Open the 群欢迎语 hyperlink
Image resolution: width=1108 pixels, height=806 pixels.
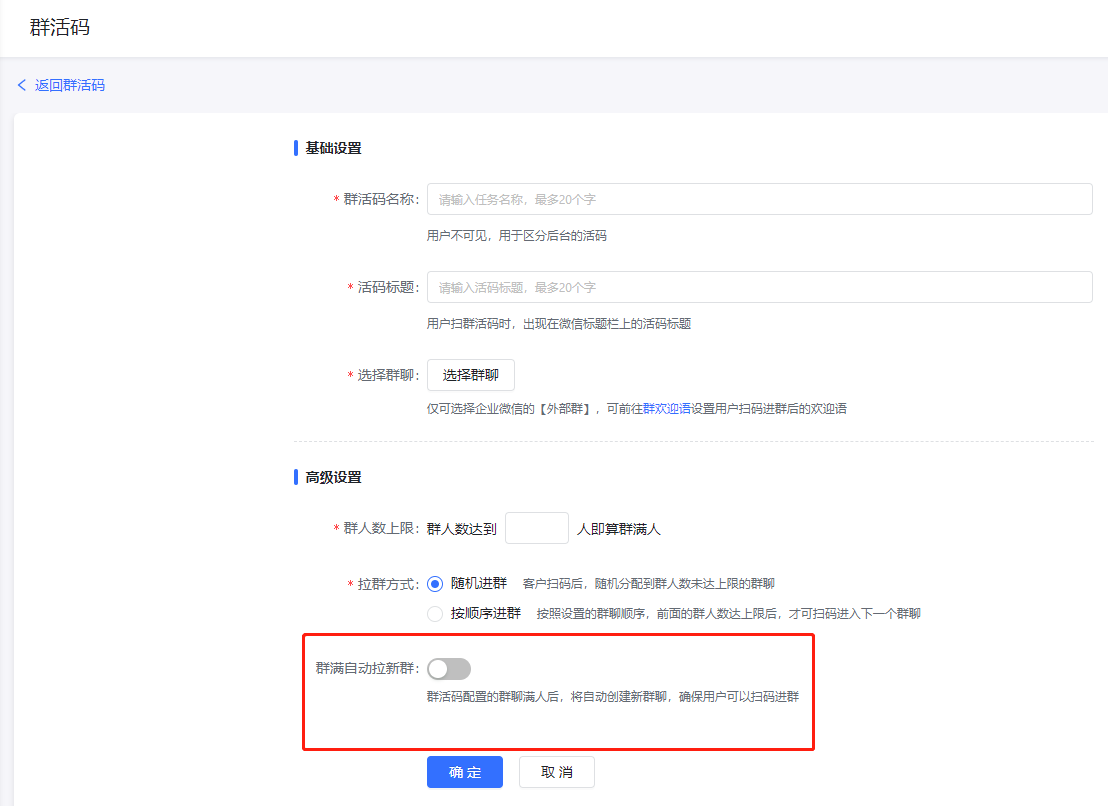pos(666,408)
